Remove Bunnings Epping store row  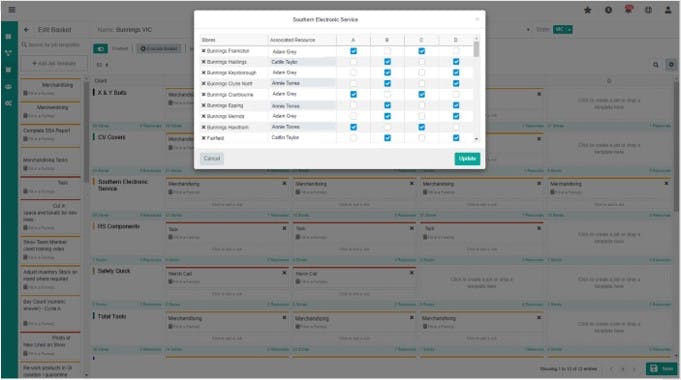click(x=203, y=105)
